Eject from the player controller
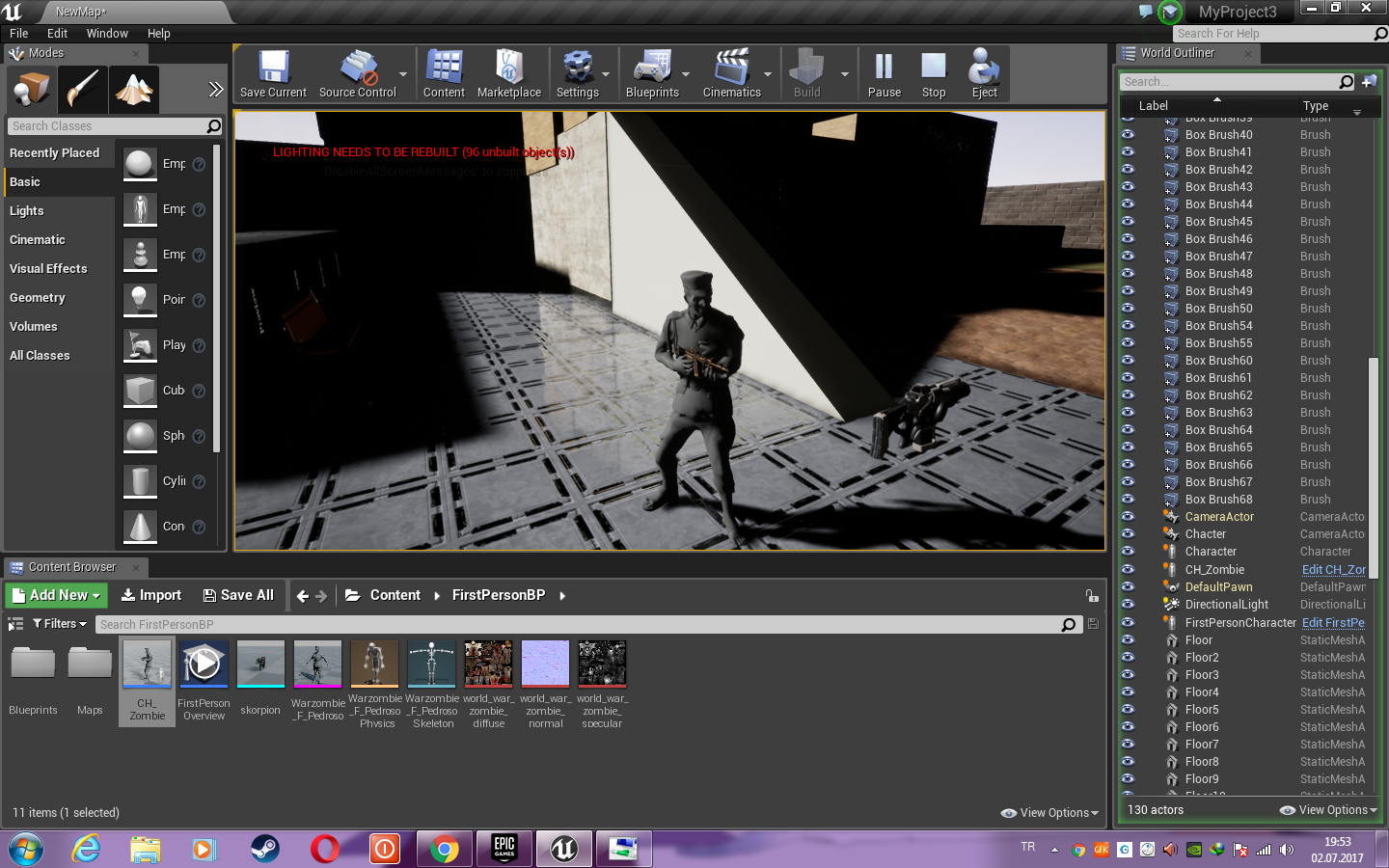Viewport: 1389px width, 868px height. tap(985, 74)
